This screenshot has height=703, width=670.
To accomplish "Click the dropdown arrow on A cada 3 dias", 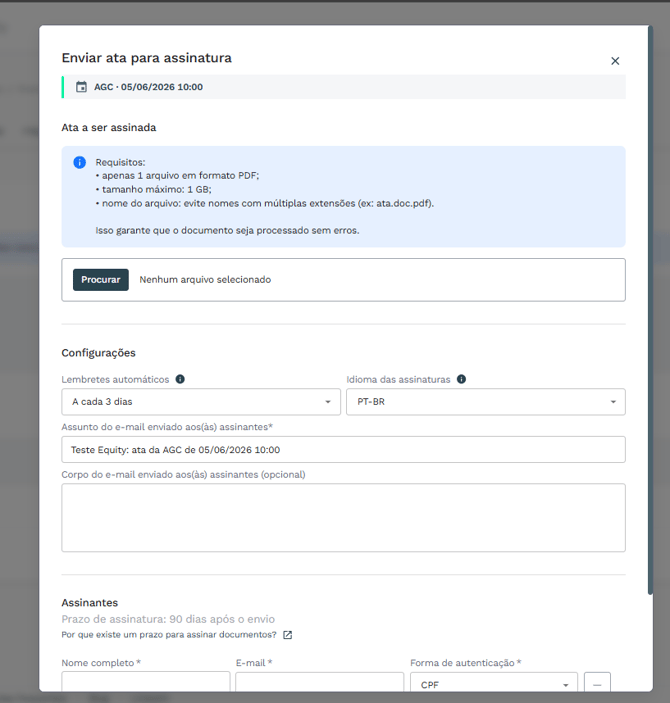I will click(328, 402).
